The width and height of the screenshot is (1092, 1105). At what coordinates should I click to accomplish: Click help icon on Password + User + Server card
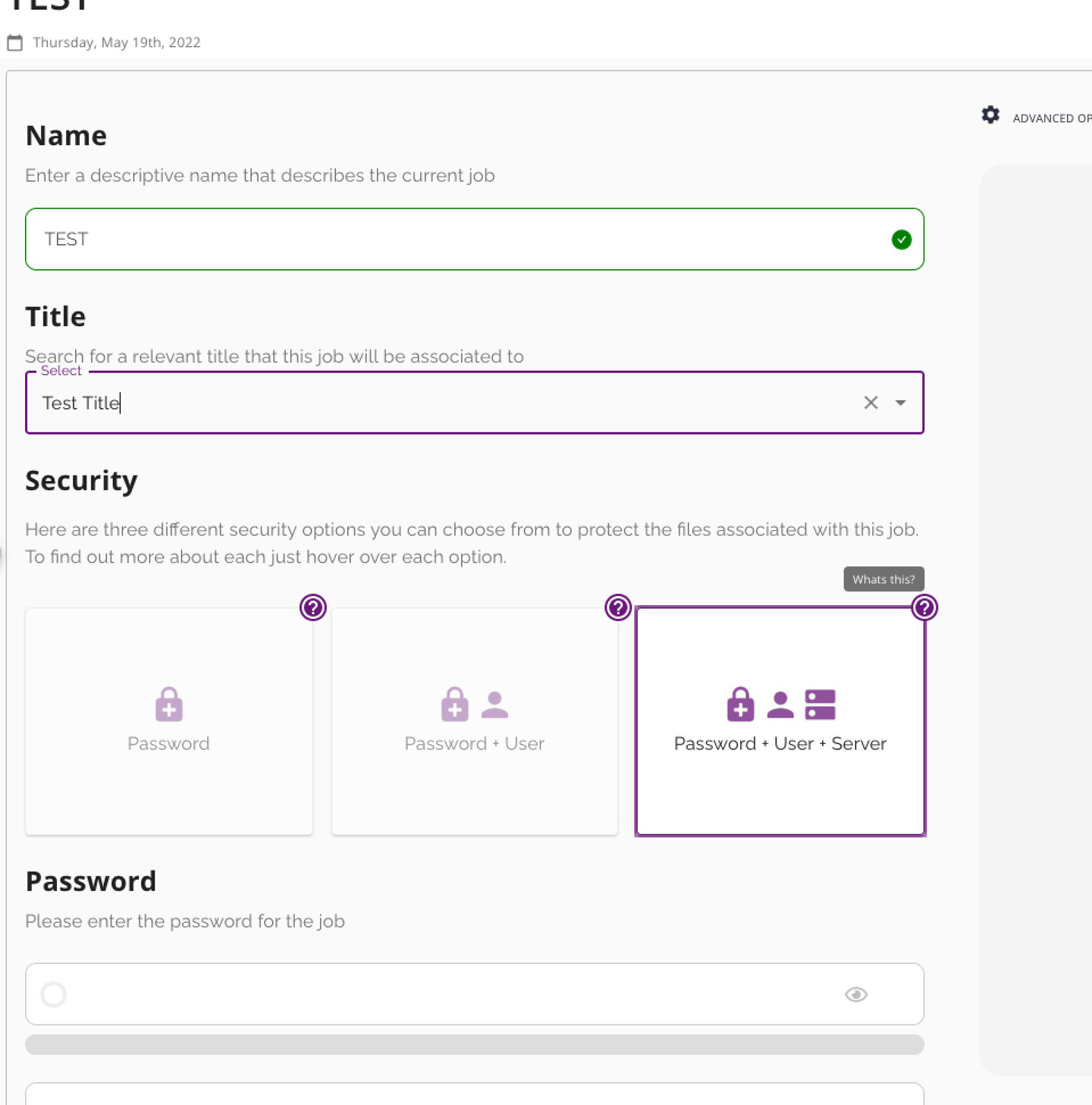[924, 607]
